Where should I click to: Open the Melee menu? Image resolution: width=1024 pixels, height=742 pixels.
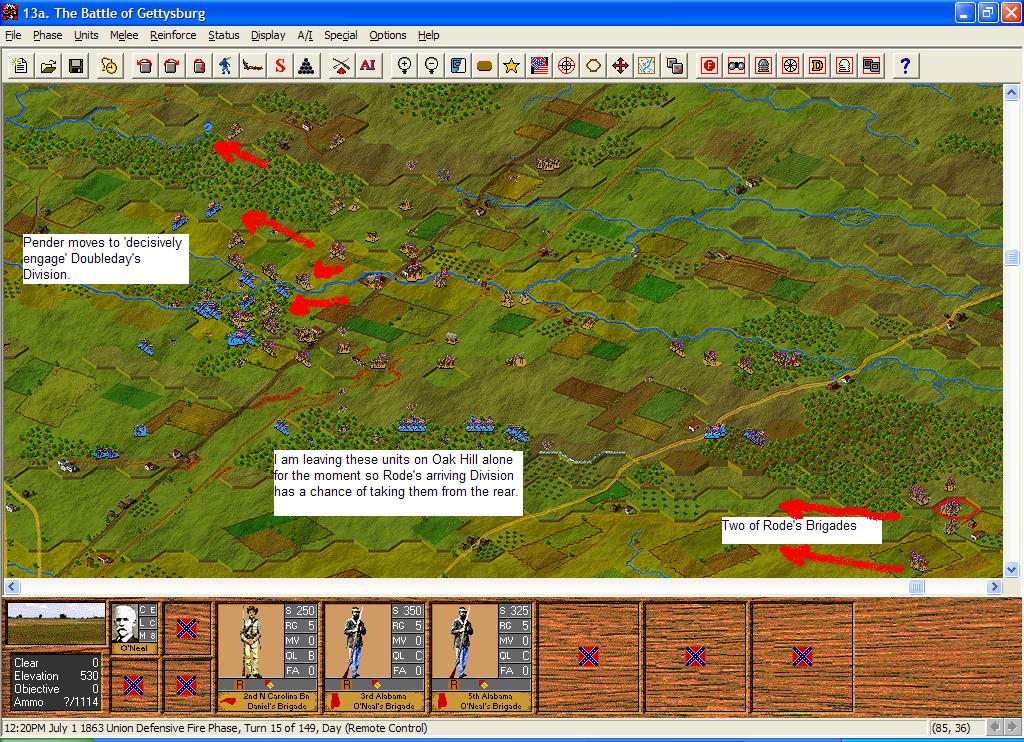[x=124, y=35]
